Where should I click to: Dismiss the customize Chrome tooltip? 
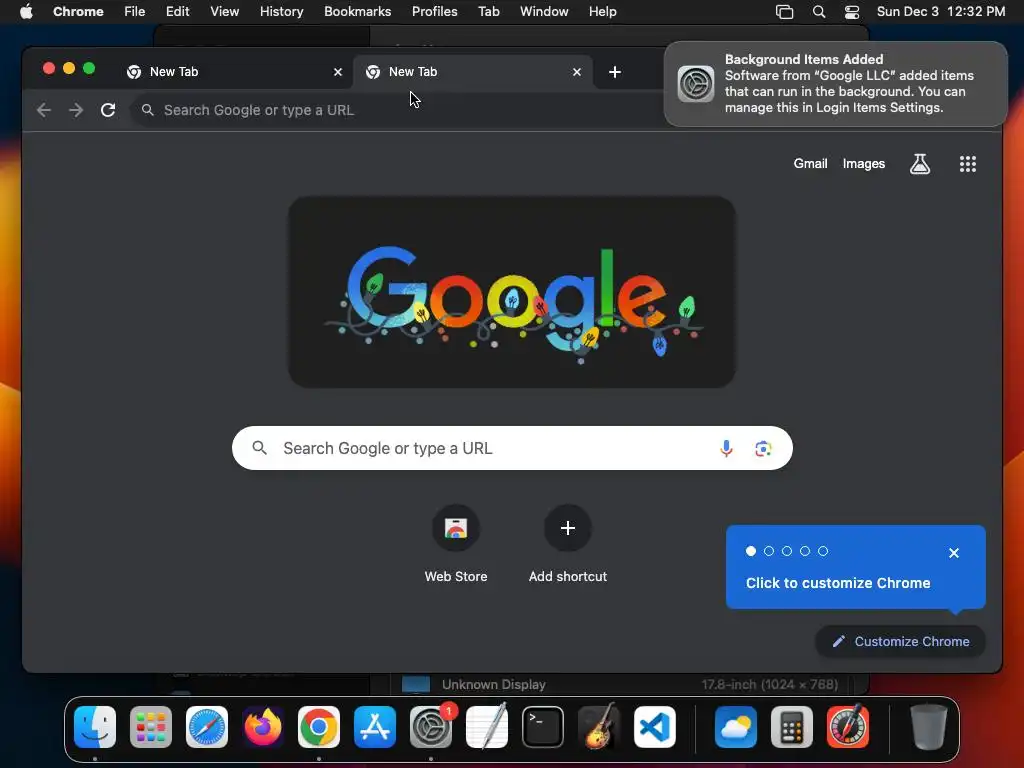click(953, 553)
